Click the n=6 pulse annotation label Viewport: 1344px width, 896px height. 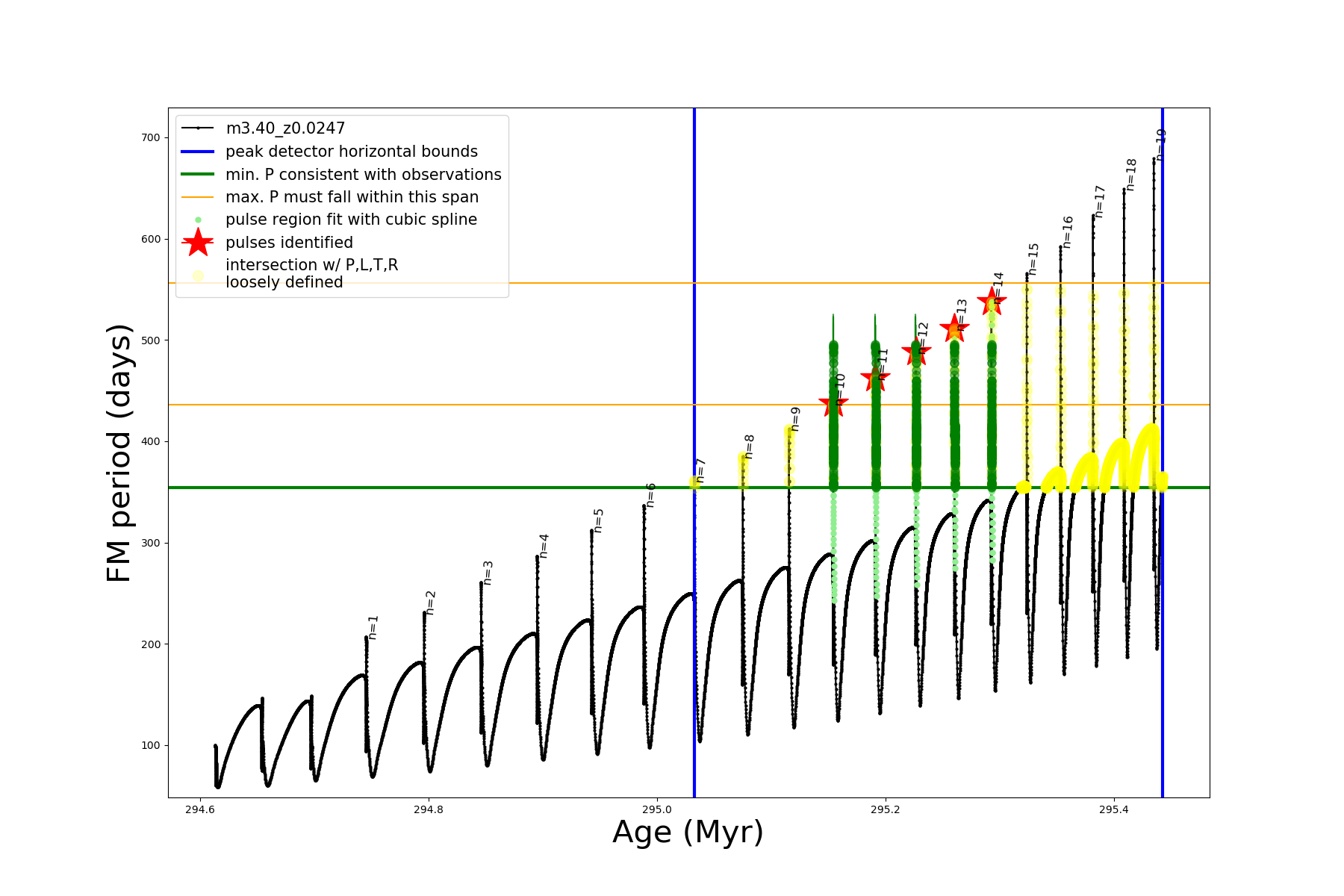(650, 495)
